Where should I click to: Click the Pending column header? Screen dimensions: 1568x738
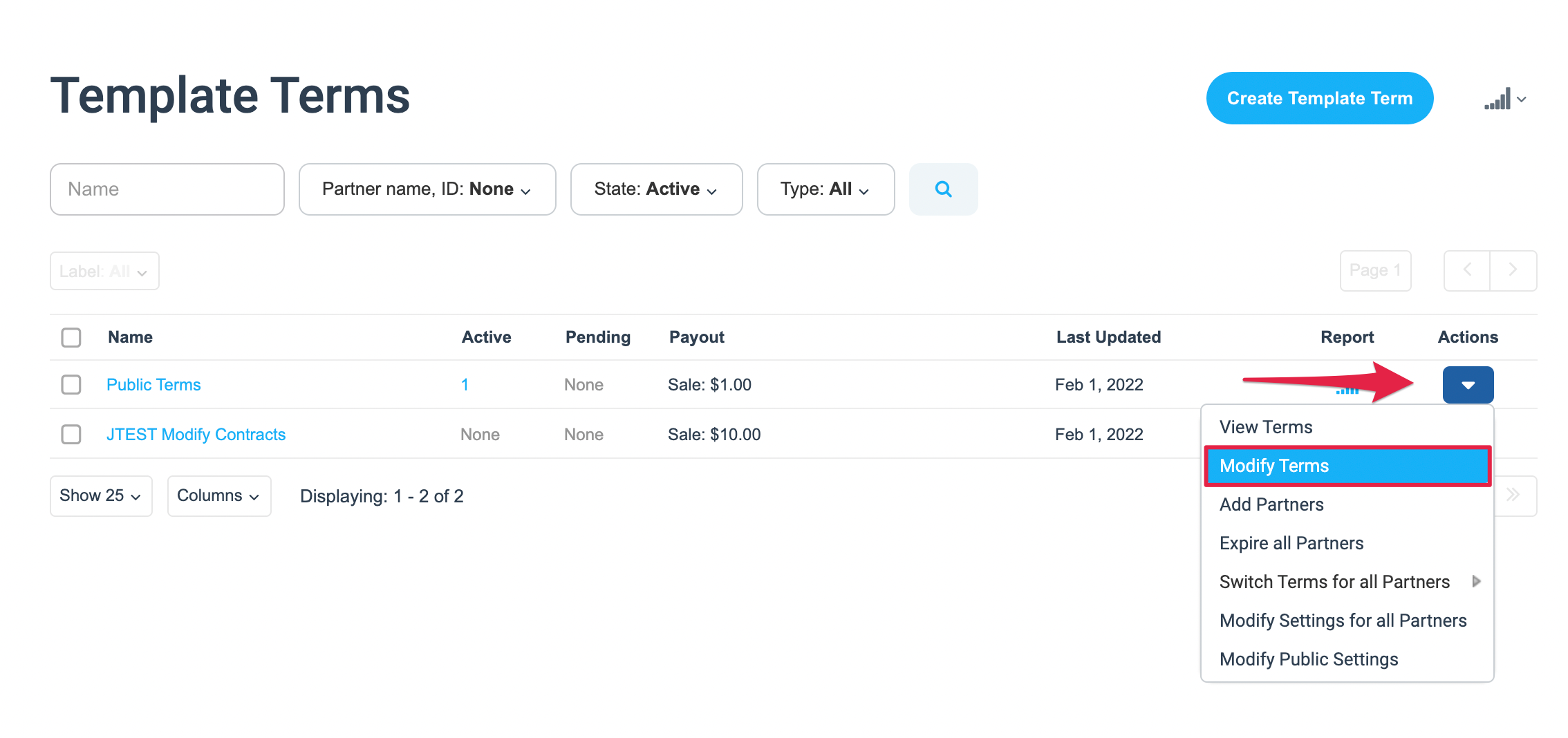coord(598,337)
